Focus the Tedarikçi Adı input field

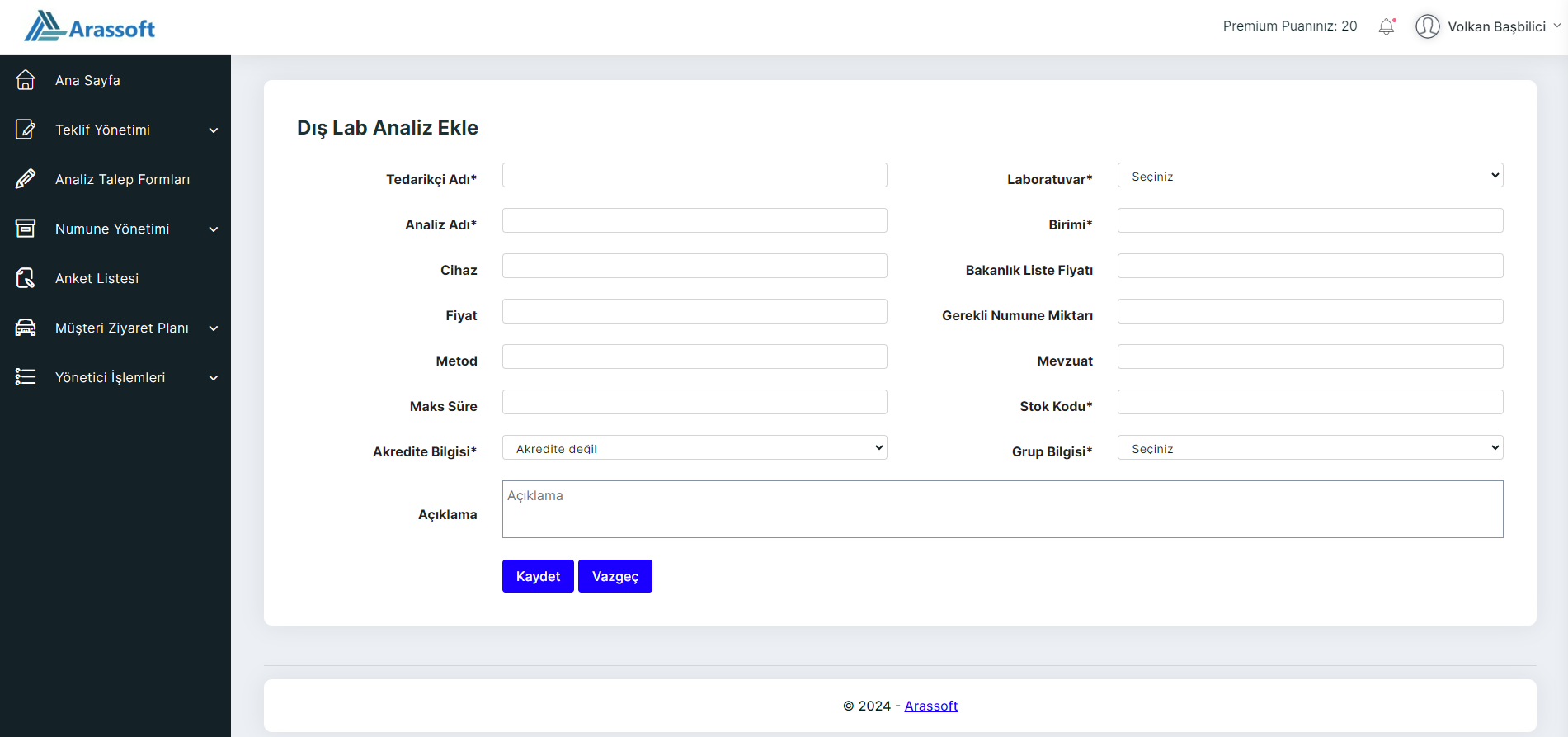tap(695, 175)
